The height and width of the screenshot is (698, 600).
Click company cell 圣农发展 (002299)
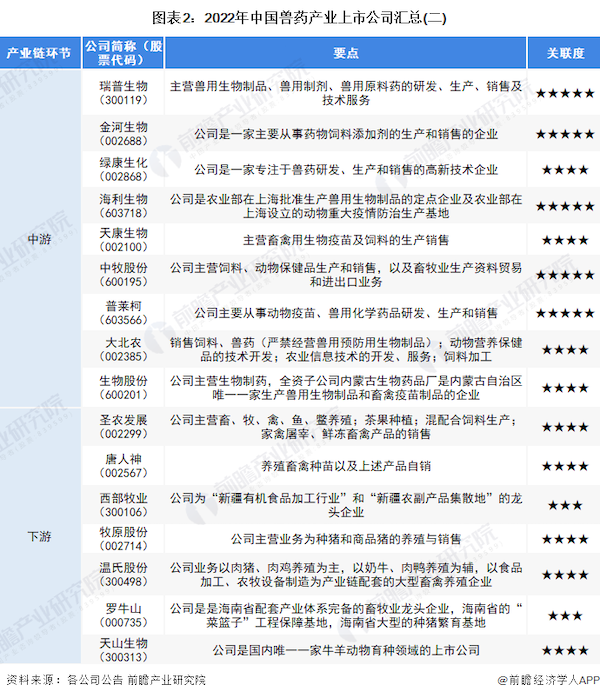pyautogui.click(x=123, y=427)
